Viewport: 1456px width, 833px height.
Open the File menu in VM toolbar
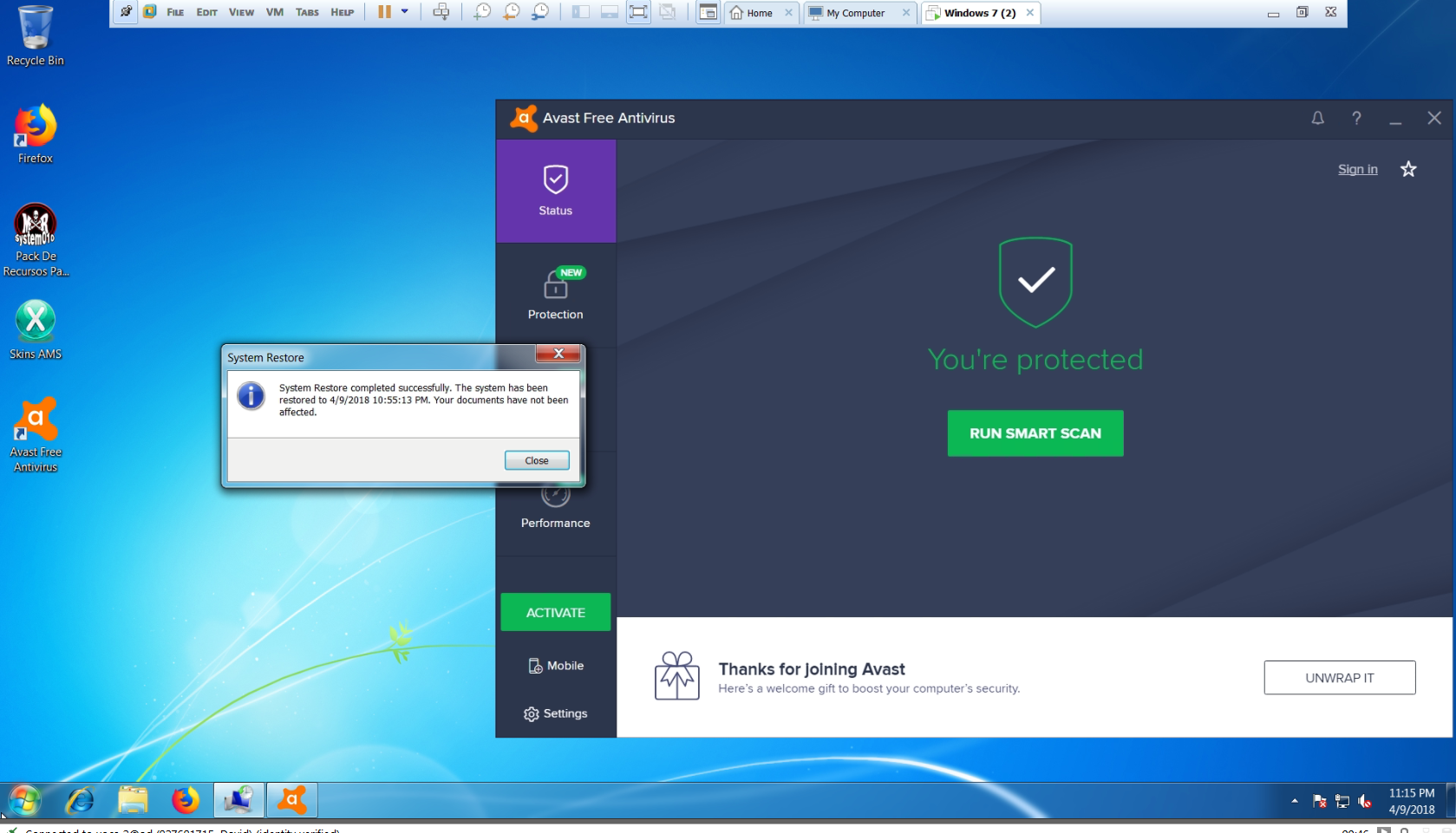tap(175, 12)
